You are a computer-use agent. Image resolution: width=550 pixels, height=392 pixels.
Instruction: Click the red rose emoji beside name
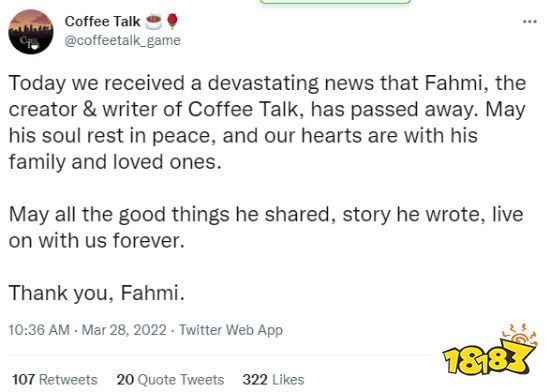tap(172, 22)
